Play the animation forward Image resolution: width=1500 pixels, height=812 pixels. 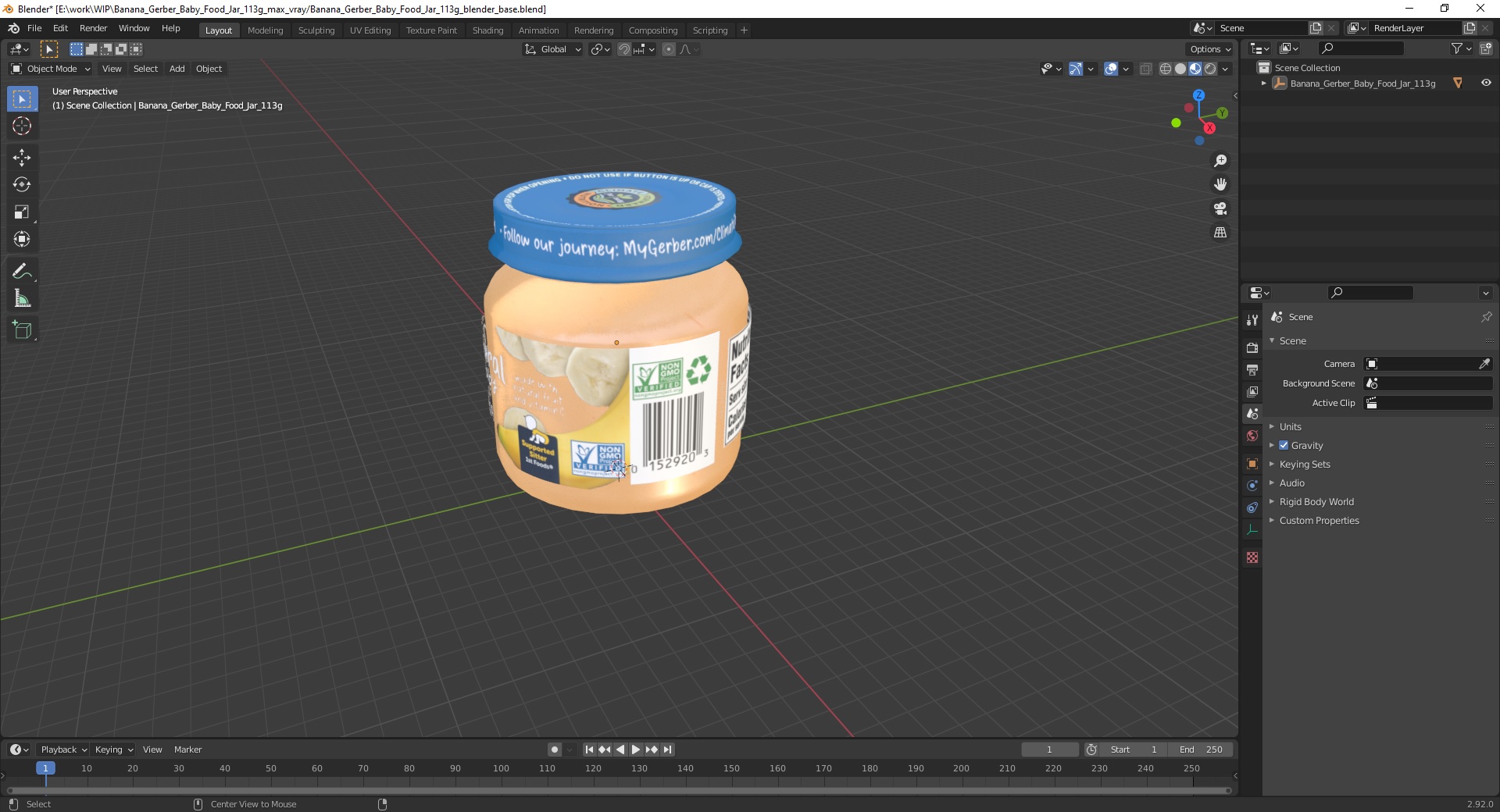pos(636,750)
